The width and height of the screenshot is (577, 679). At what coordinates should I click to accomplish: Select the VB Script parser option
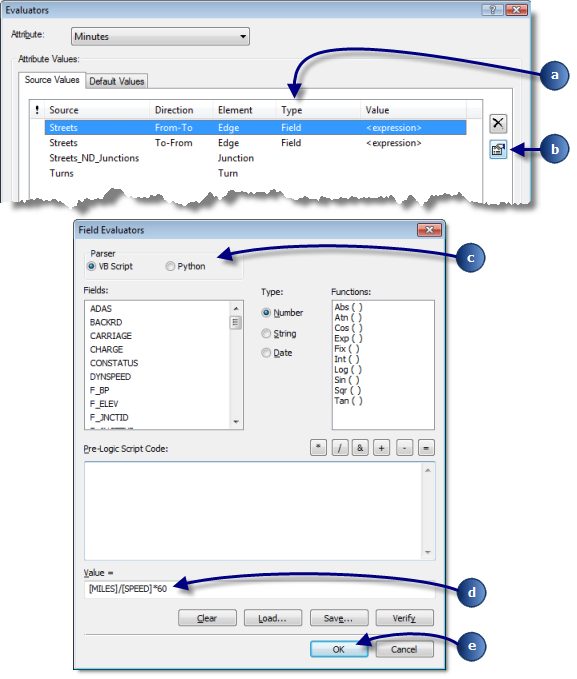point(91,266)
